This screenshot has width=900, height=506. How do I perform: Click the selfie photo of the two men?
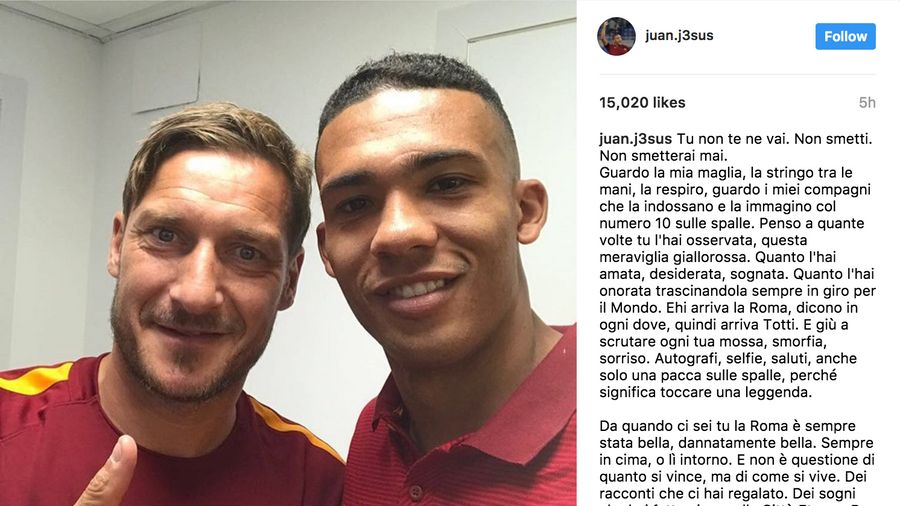point(288,253)
